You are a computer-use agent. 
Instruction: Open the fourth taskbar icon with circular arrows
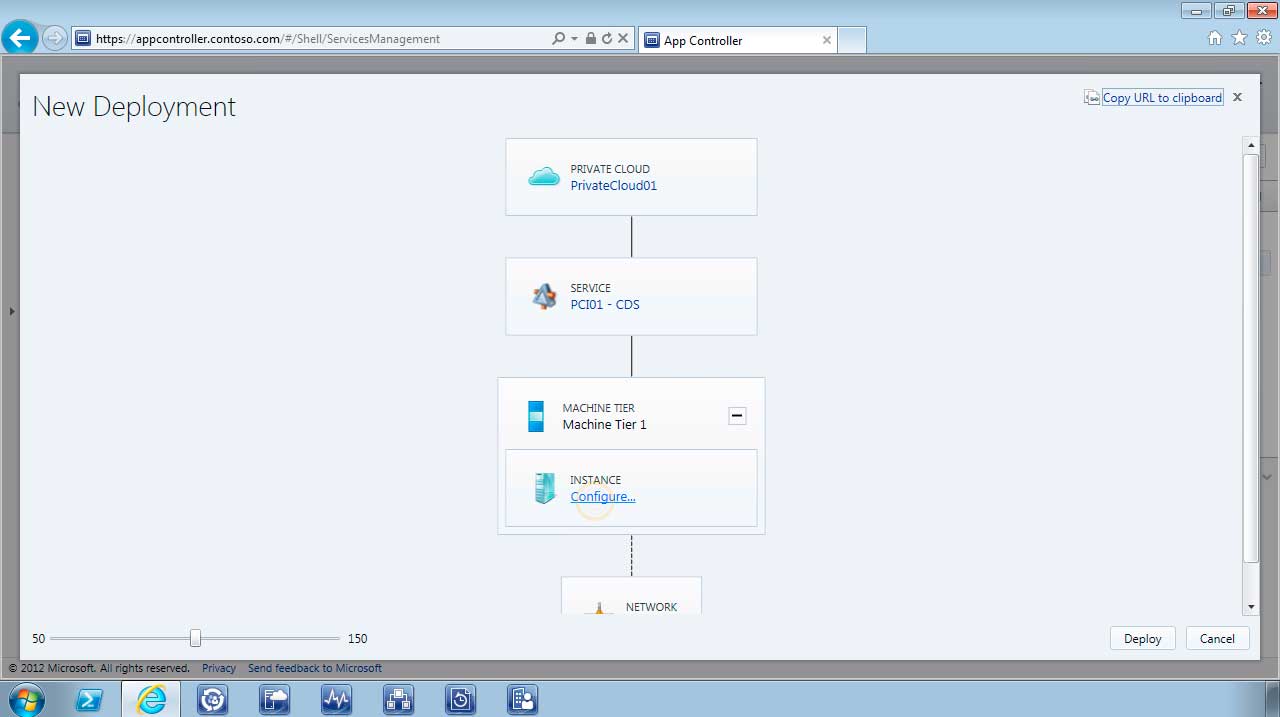[212, 699]
